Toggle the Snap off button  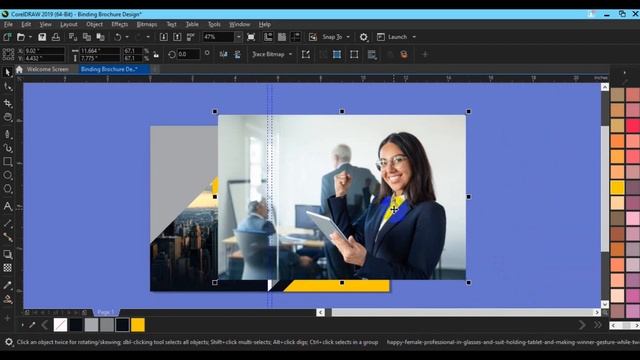313,37
